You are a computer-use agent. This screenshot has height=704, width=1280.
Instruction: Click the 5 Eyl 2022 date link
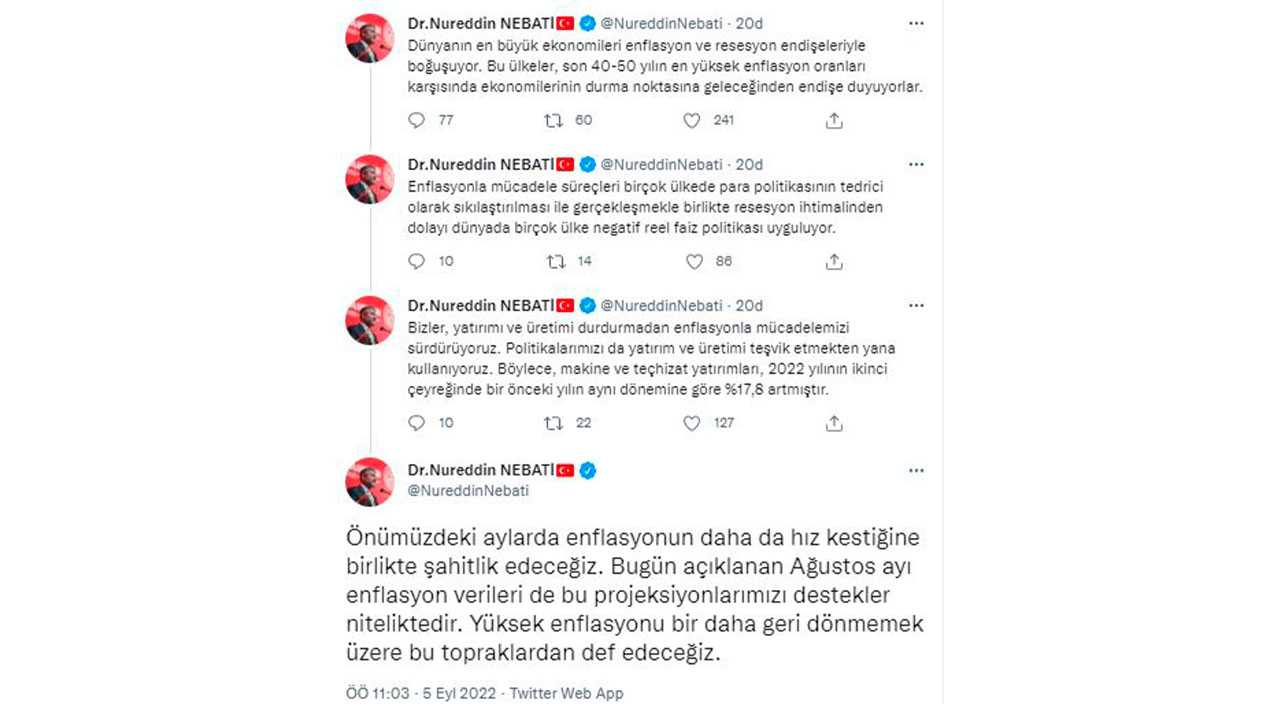[x=461, y=692]
